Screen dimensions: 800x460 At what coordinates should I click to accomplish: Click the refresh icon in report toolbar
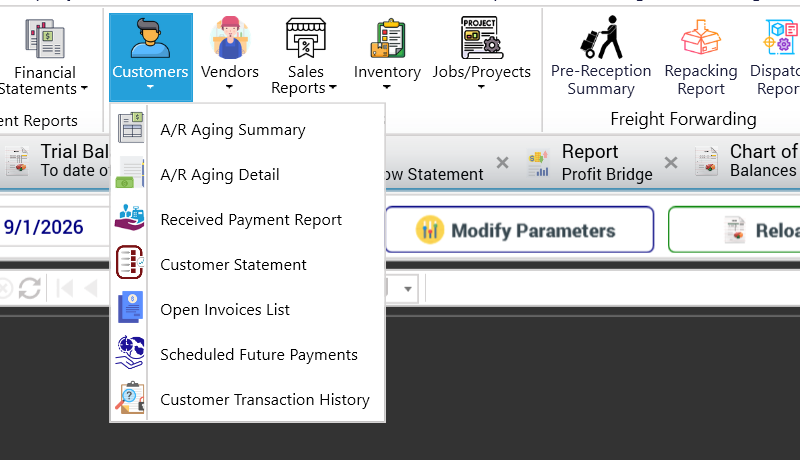point(30,288)
